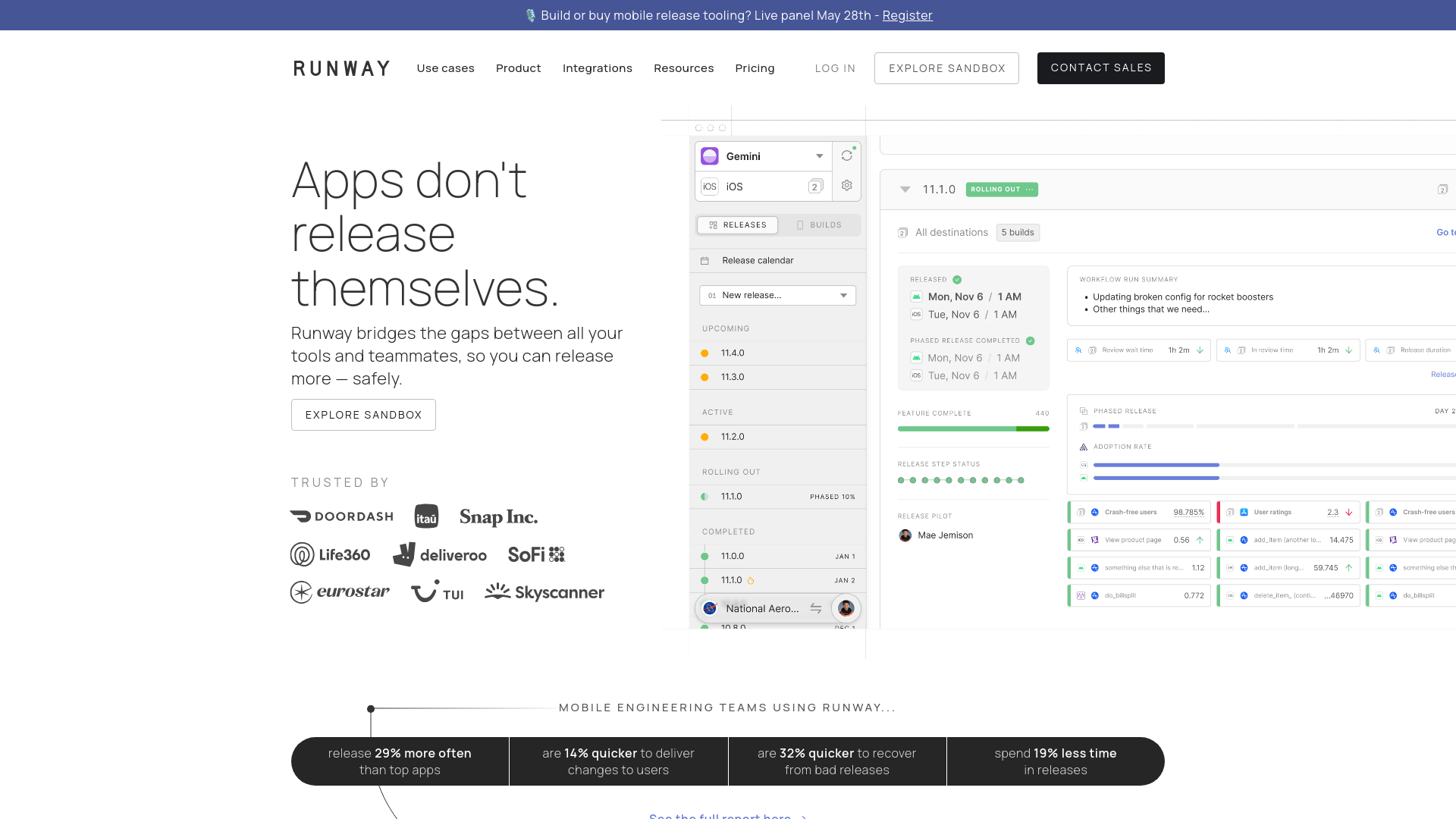The height and width of the screenshot is (819, 1456).
Task: Select active release 11.2.0
Action: click(x=777, y=437)
